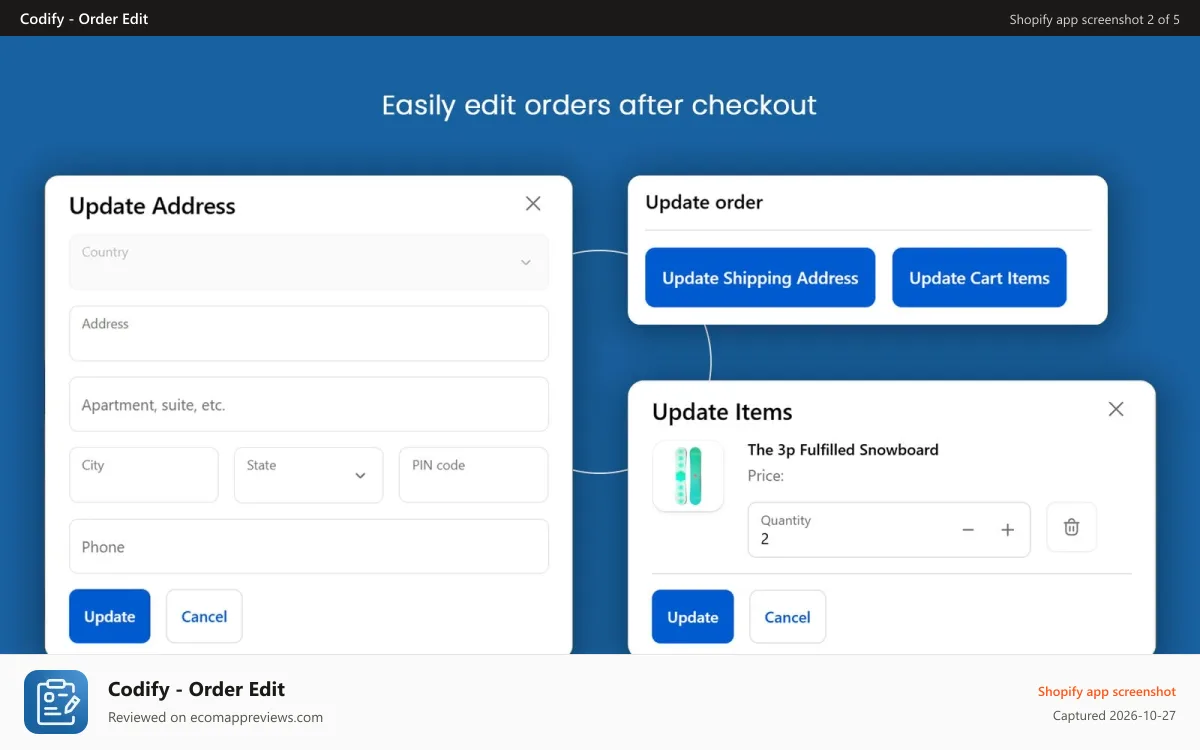
Task: Cancel the Update Address dialog
Action: coord(204,616)
